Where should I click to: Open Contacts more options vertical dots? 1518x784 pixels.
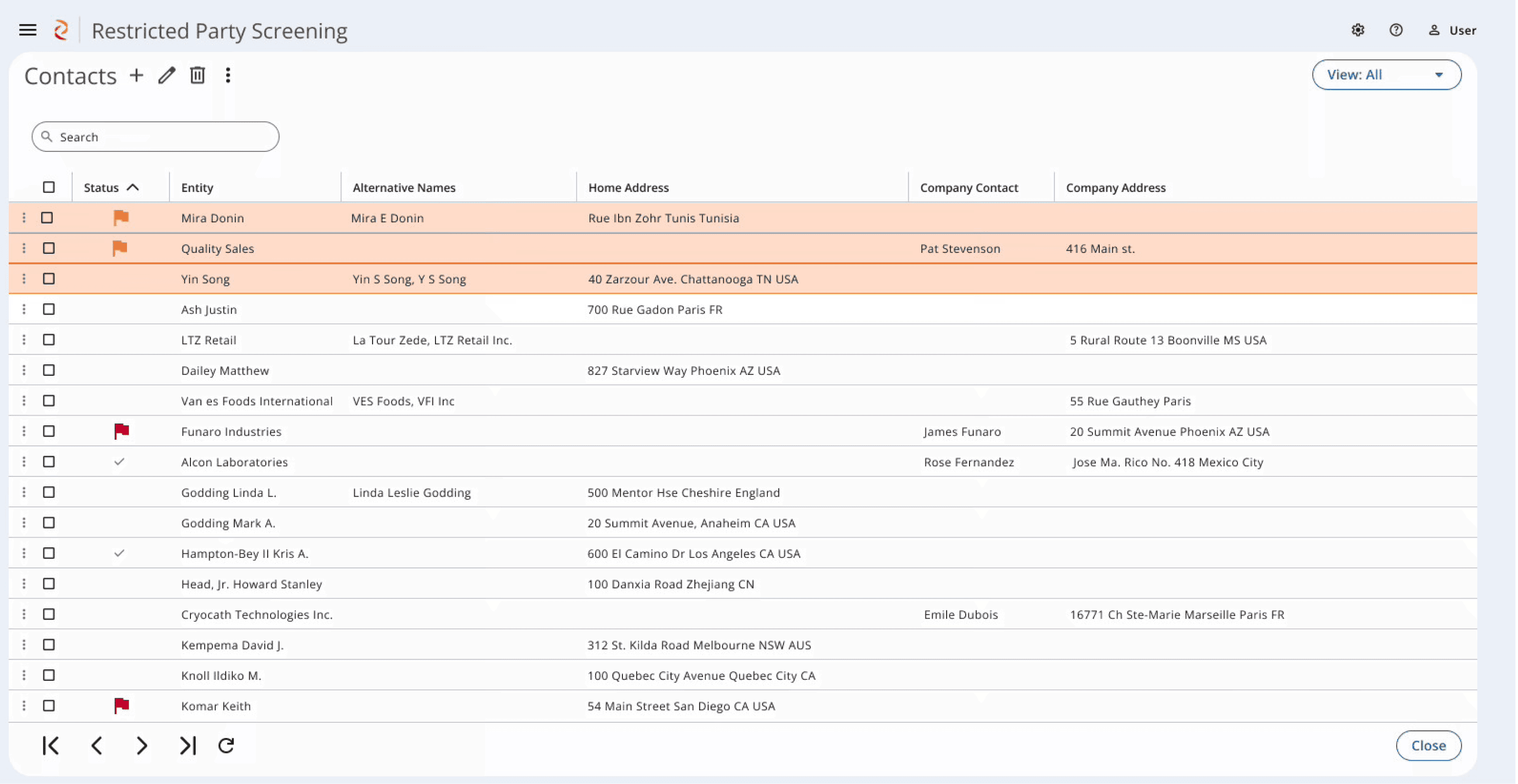228,75
